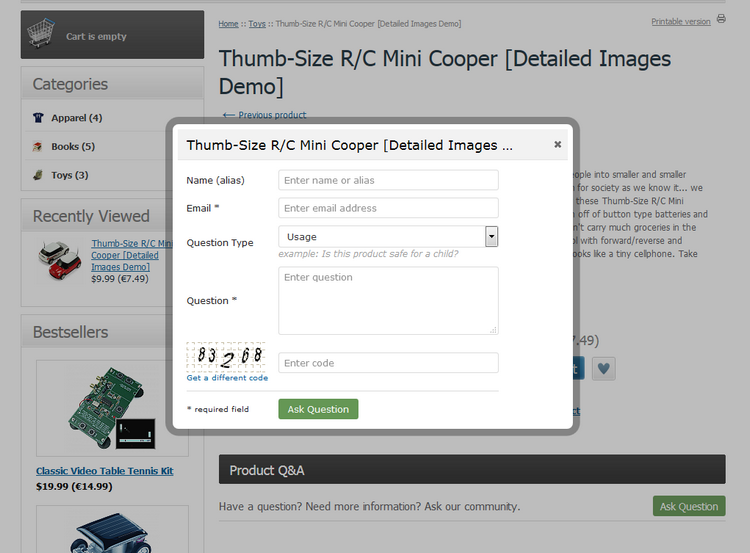Click the textarea resize grip

point(493,330)
